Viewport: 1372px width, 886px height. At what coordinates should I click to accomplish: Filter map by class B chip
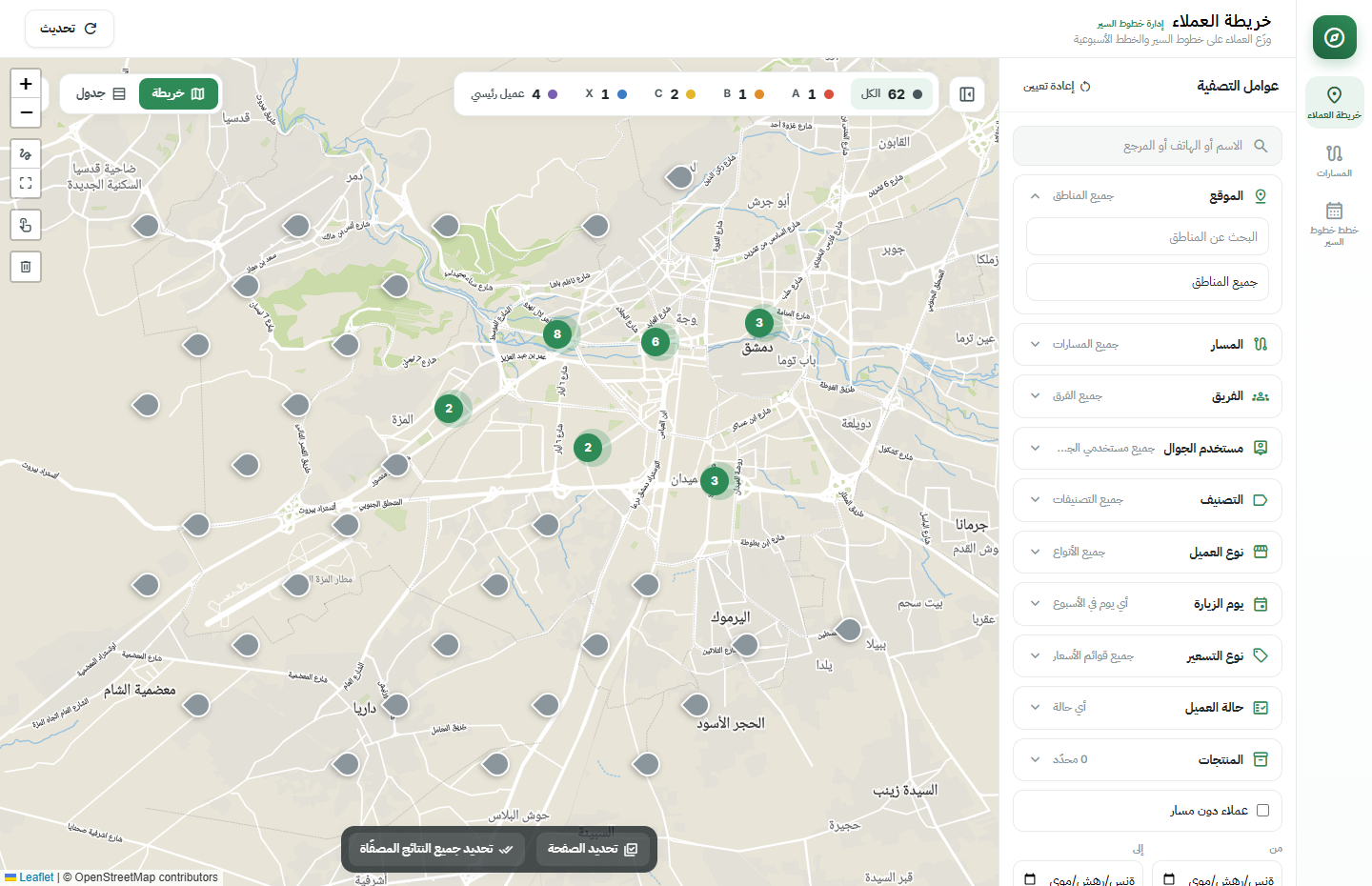click(744, 94)
